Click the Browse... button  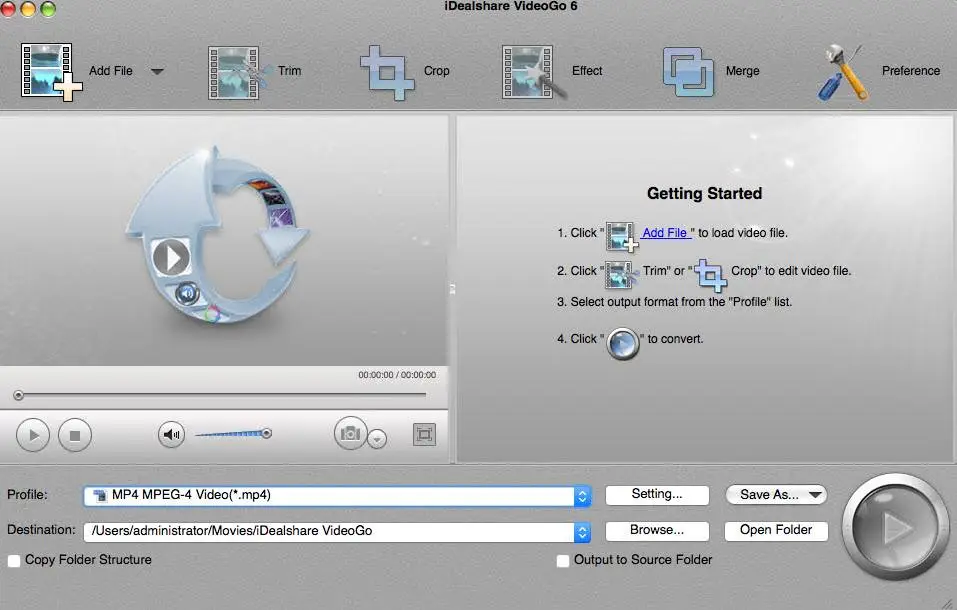tap(657, 531)
